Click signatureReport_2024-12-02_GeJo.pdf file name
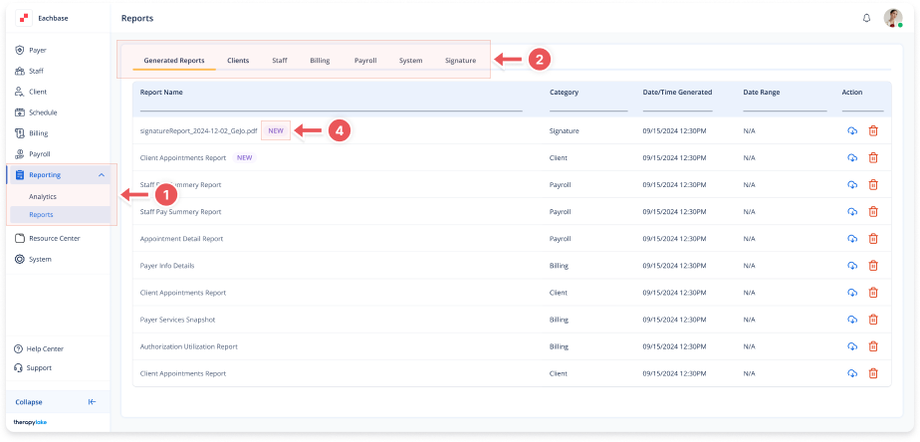 [198, 131]
